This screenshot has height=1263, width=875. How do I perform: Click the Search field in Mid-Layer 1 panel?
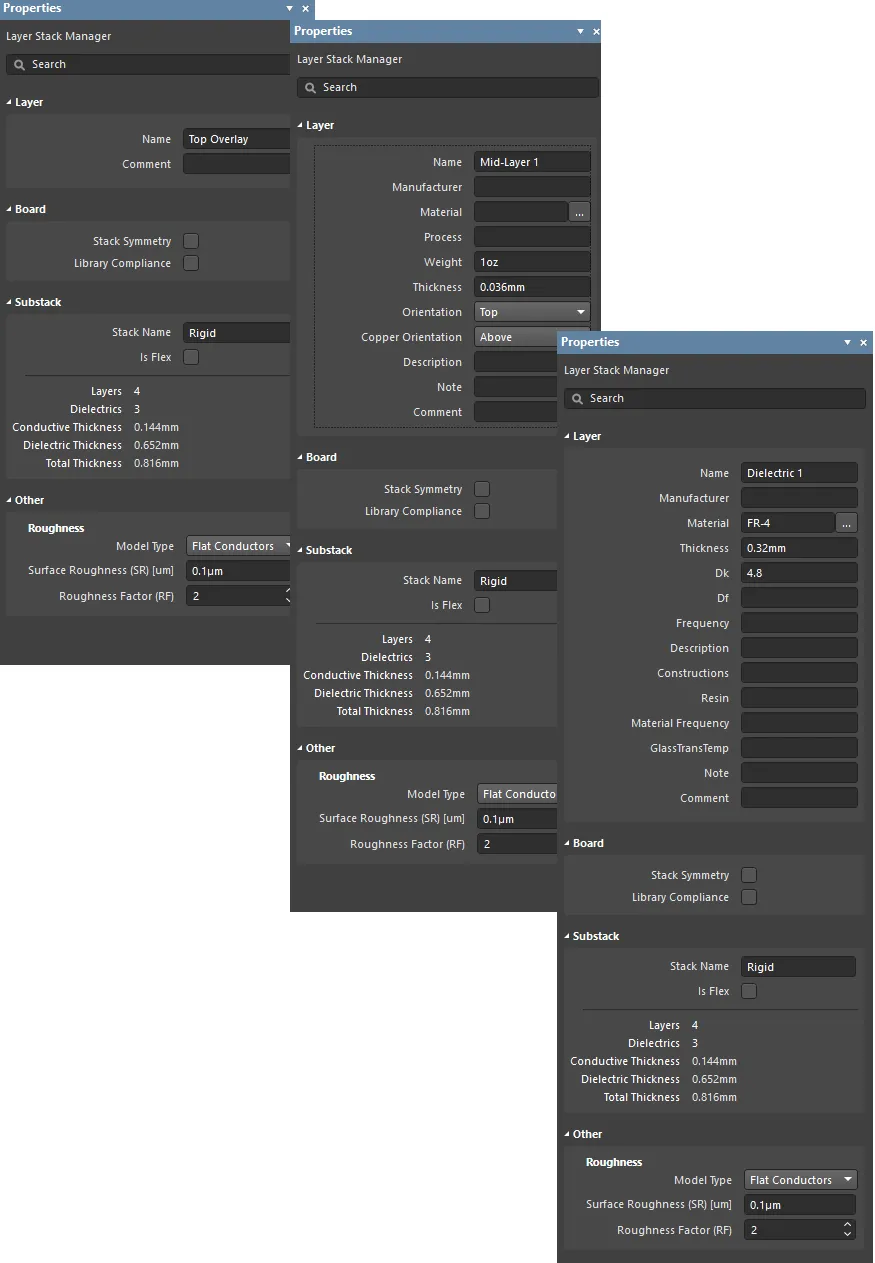pyautogui.click(x=448, y=87)
